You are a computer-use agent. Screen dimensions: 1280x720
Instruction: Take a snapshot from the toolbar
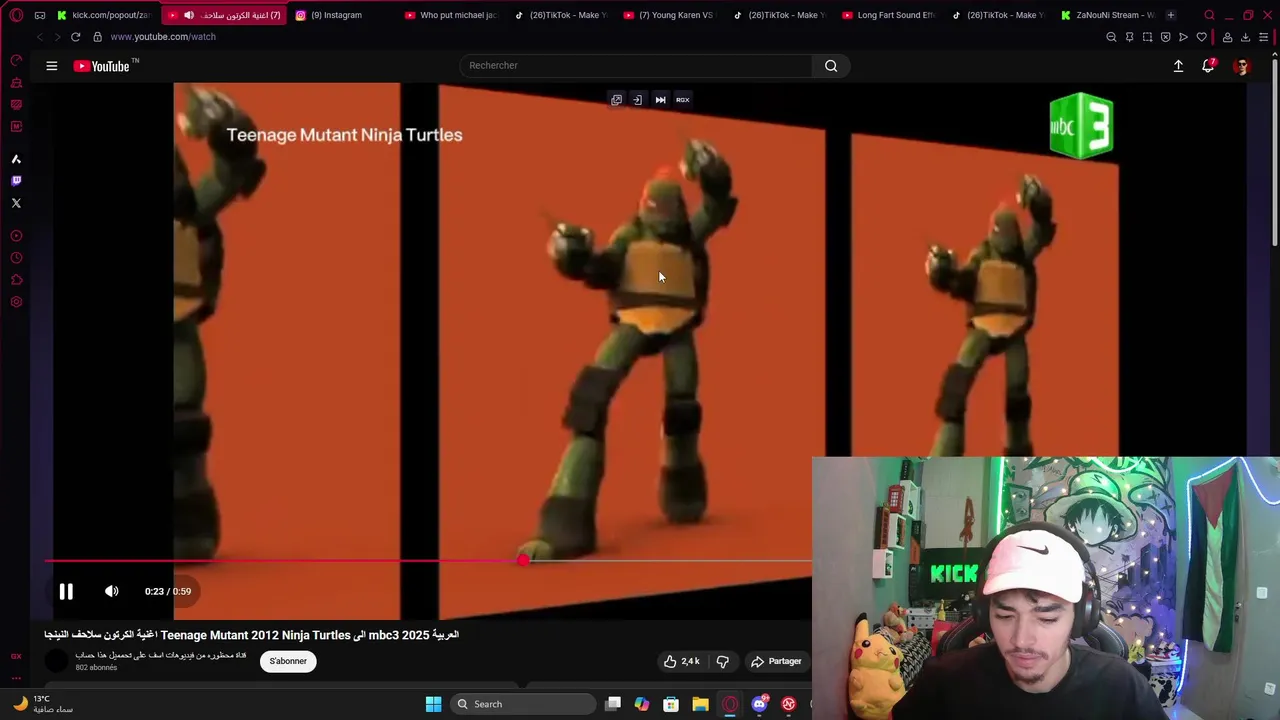point(1147,37)
